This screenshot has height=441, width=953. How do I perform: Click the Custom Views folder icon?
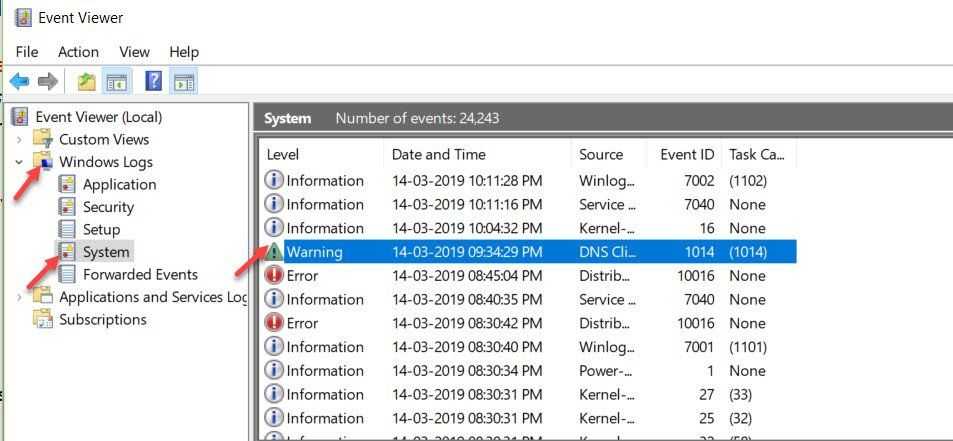coord(43,139)
